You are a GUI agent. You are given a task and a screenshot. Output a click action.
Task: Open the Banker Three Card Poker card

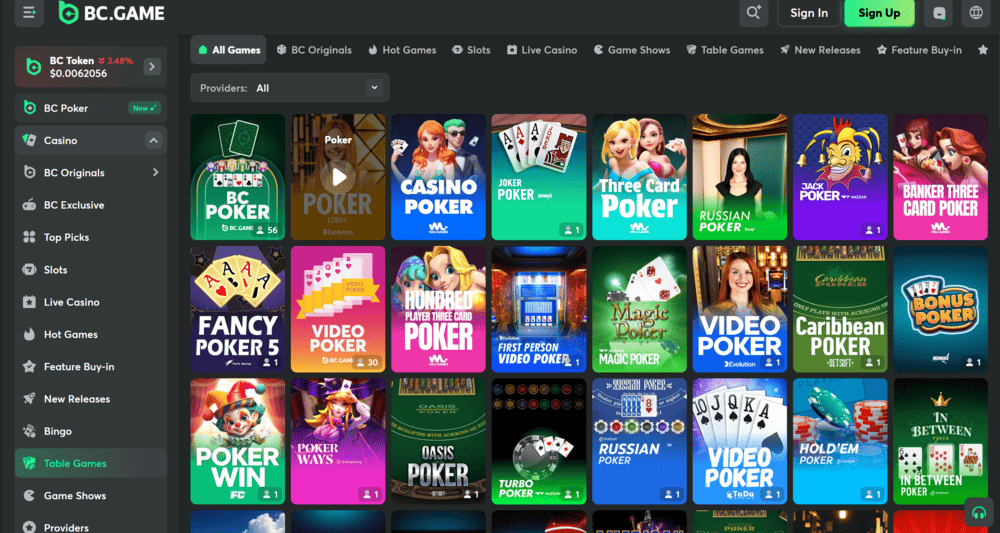point(941,177)
